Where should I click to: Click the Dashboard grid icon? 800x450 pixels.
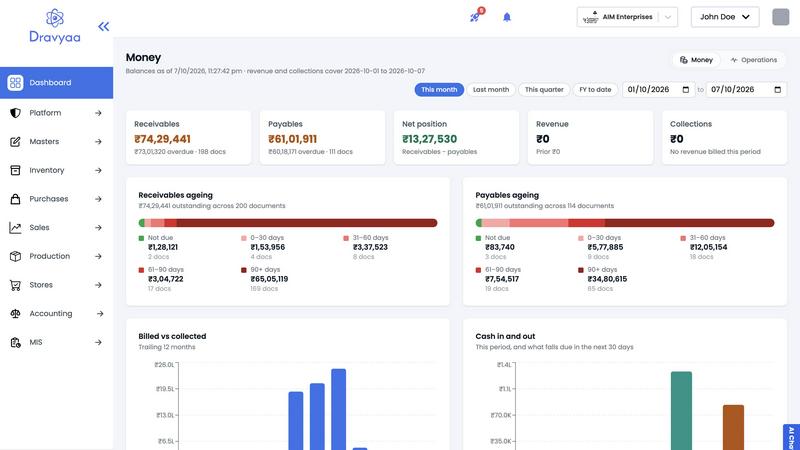[x=15, y=83]
